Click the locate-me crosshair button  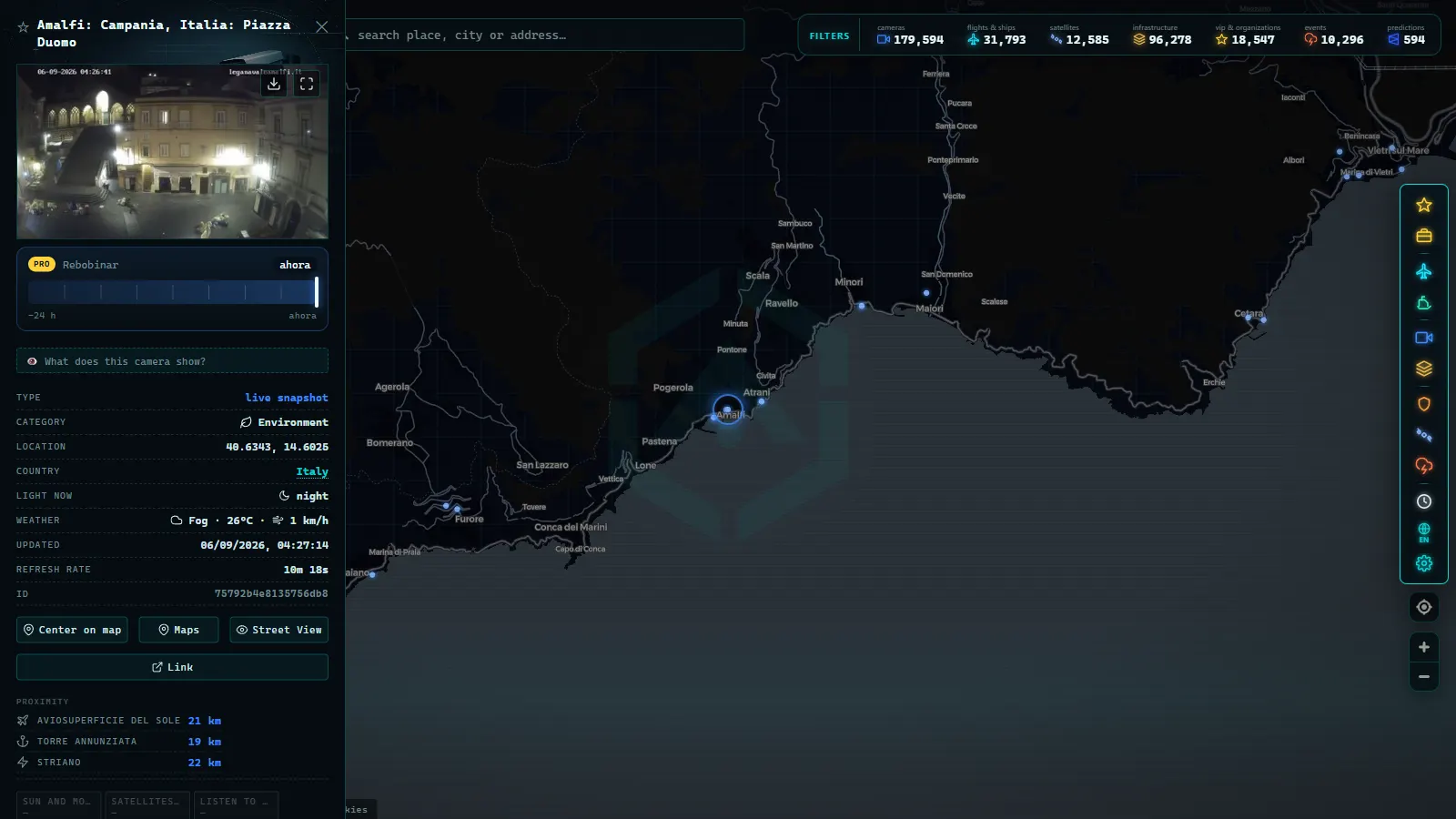tap(1424, 607)
